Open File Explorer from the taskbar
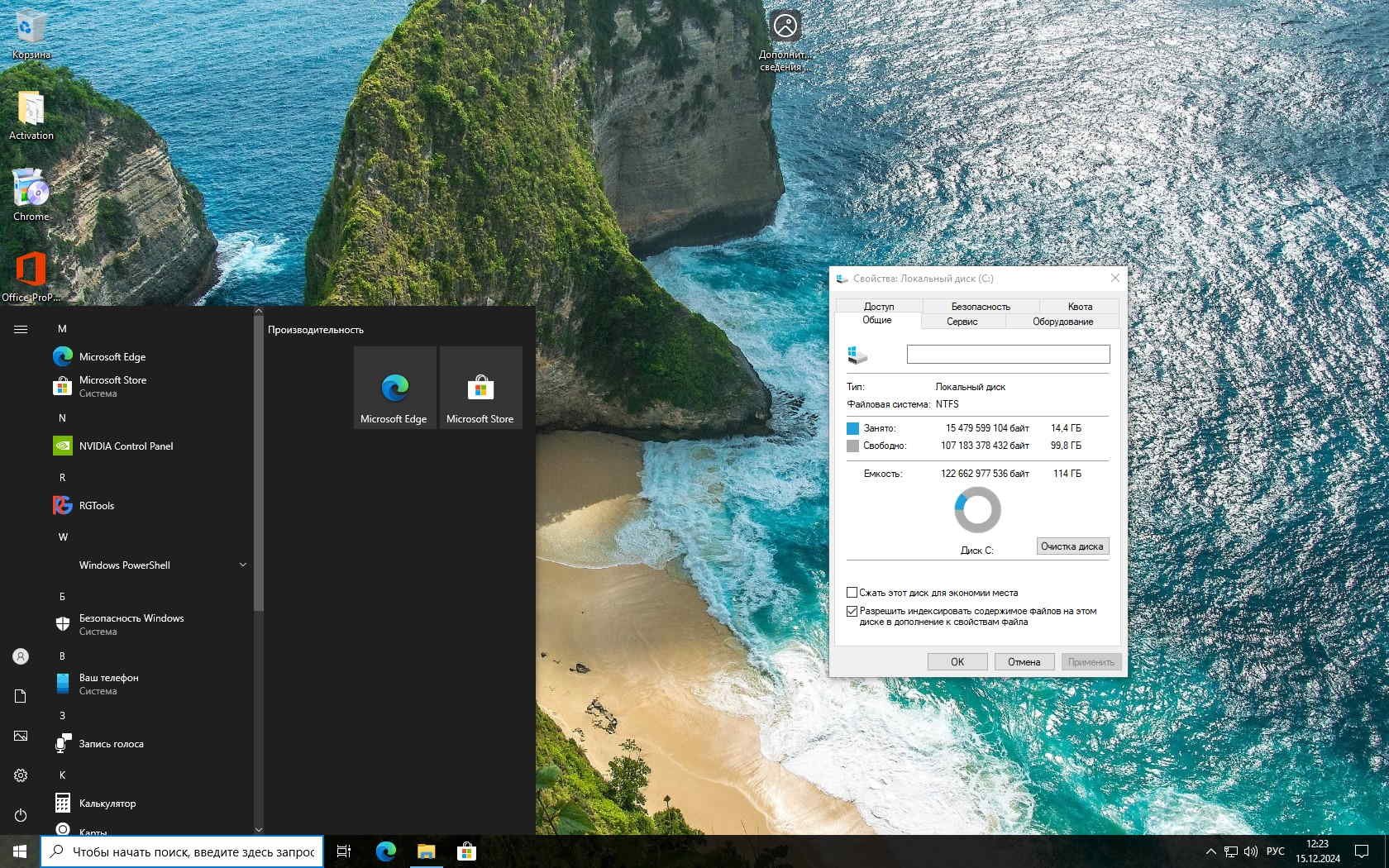1389x868 pixels. (426, 851)
